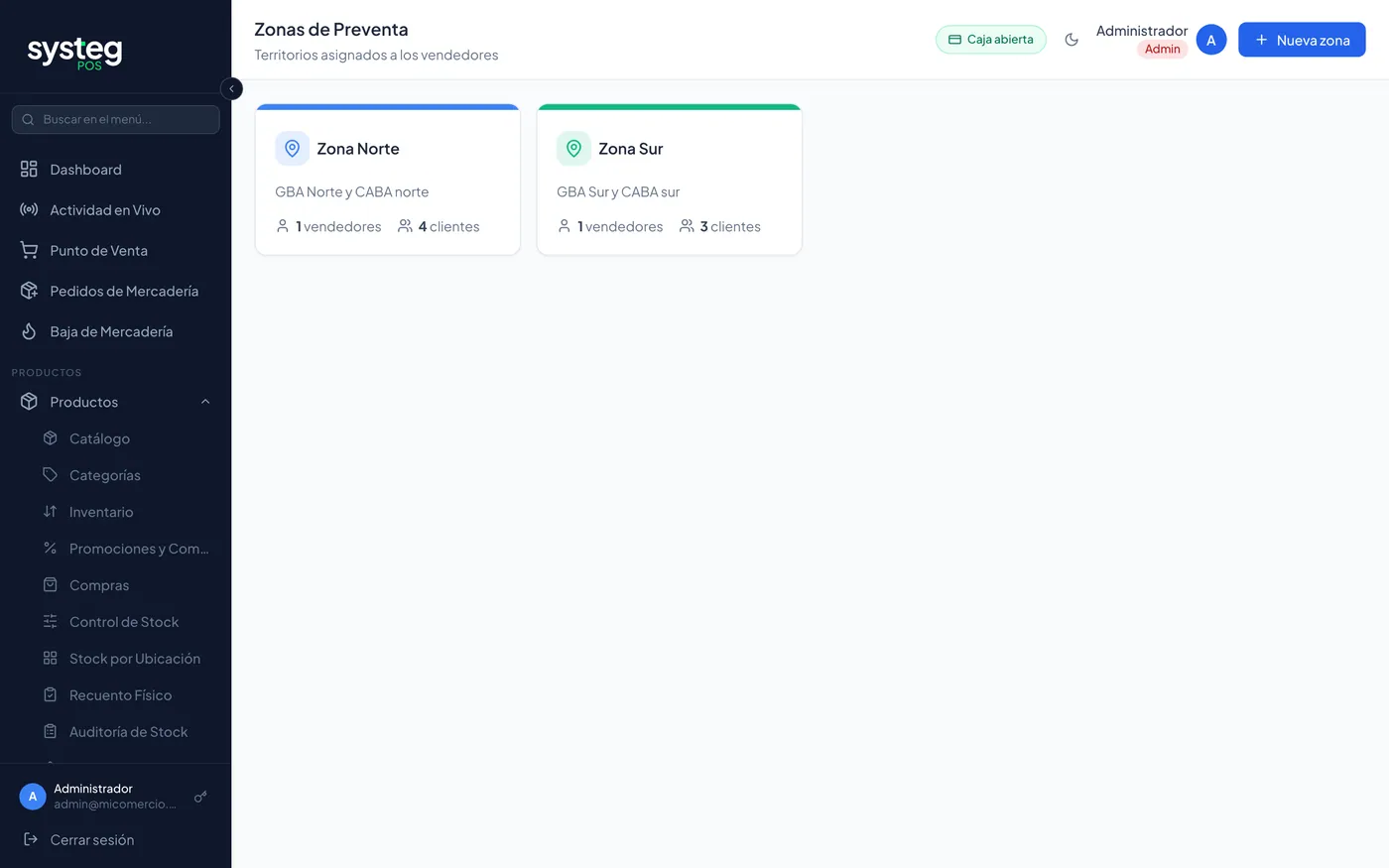The height and width of the screenshot is (868, 1389).
Task: Click the sidebar footer avatar A
Action: pos(33,797)
